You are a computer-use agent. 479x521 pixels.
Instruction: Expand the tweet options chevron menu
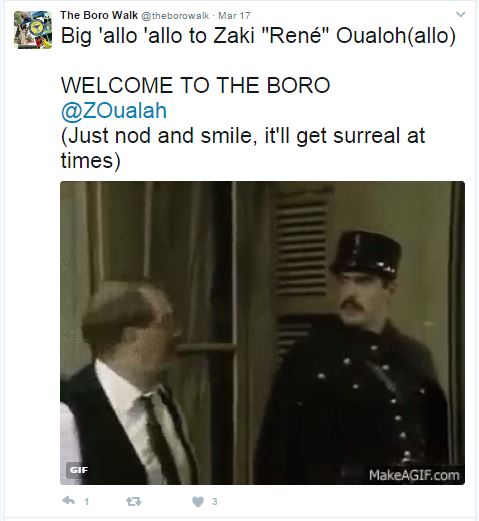(461, 14)
